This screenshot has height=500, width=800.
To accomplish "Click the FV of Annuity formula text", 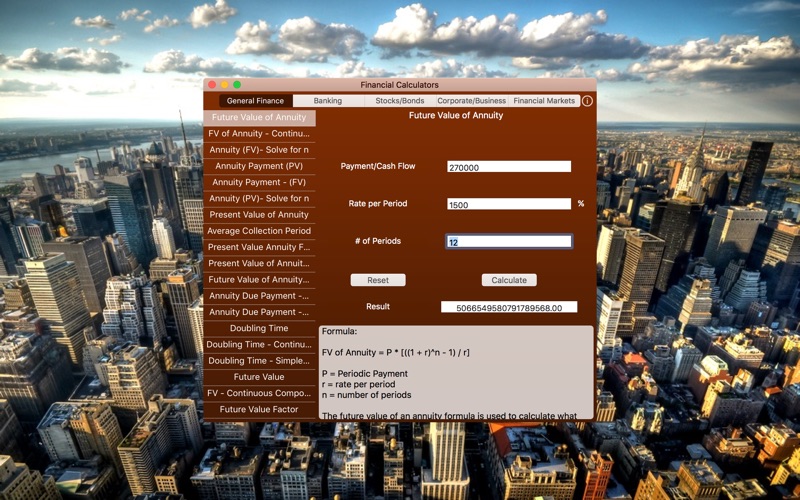I will click(396, 353).
